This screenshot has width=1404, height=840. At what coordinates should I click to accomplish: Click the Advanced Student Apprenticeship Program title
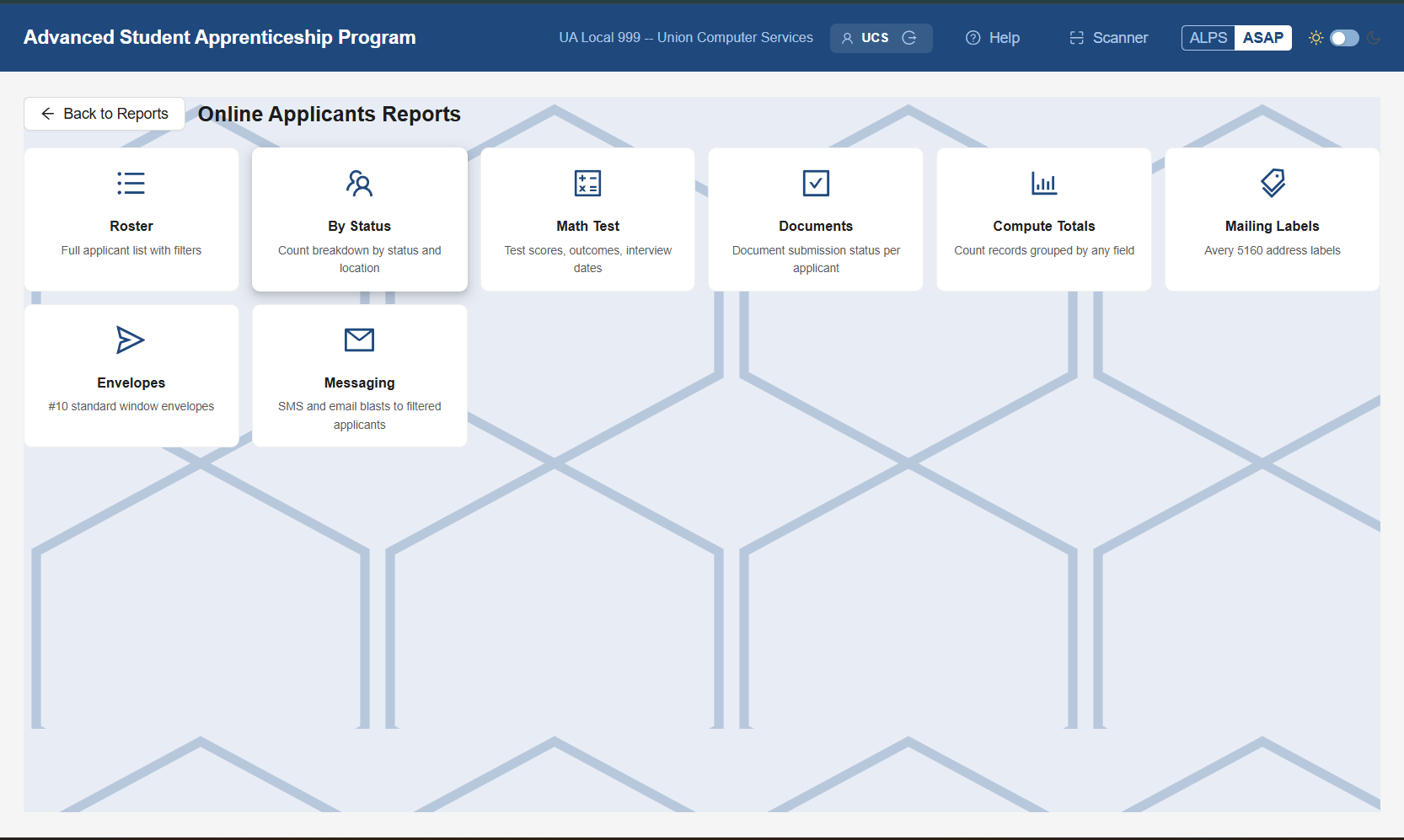[220, 37]
